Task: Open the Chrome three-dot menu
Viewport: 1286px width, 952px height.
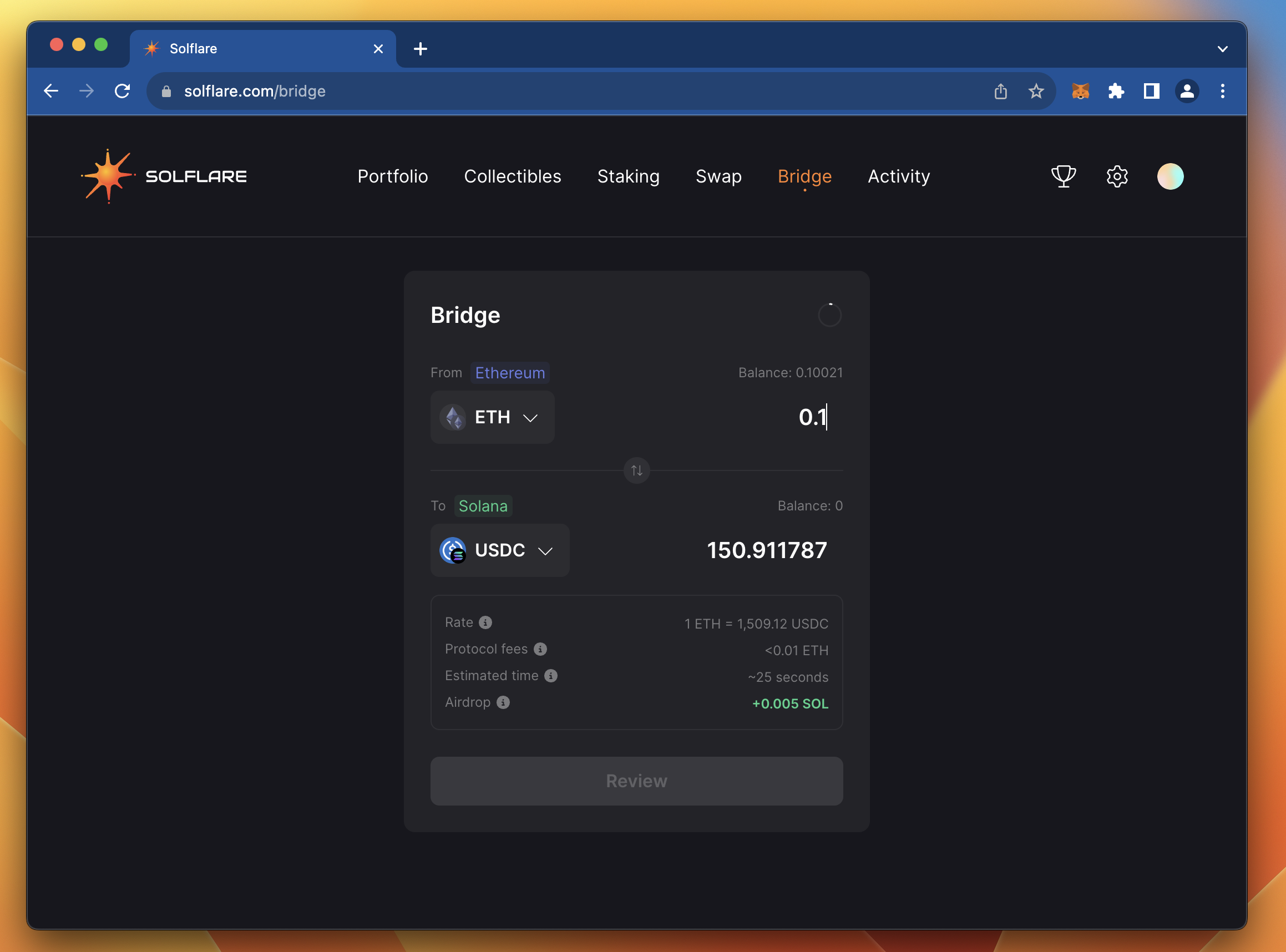Action: (x=1222, y=91)
